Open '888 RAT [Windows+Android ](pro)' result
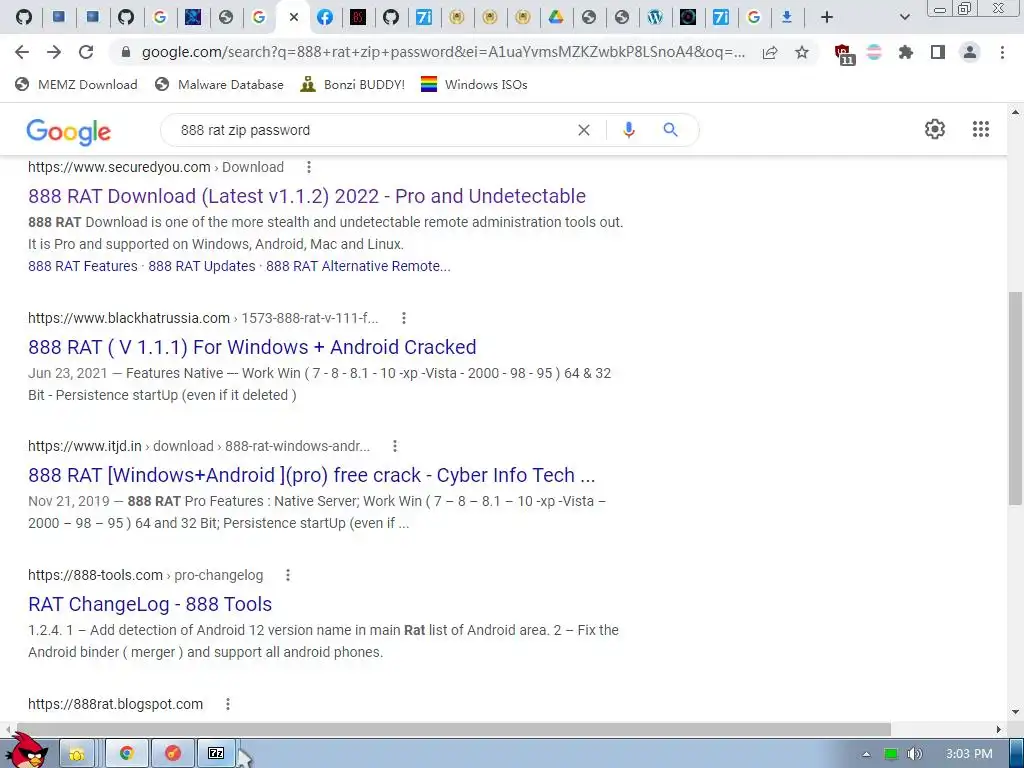This screenshot has width=1024, height=768. coord(312,475)
